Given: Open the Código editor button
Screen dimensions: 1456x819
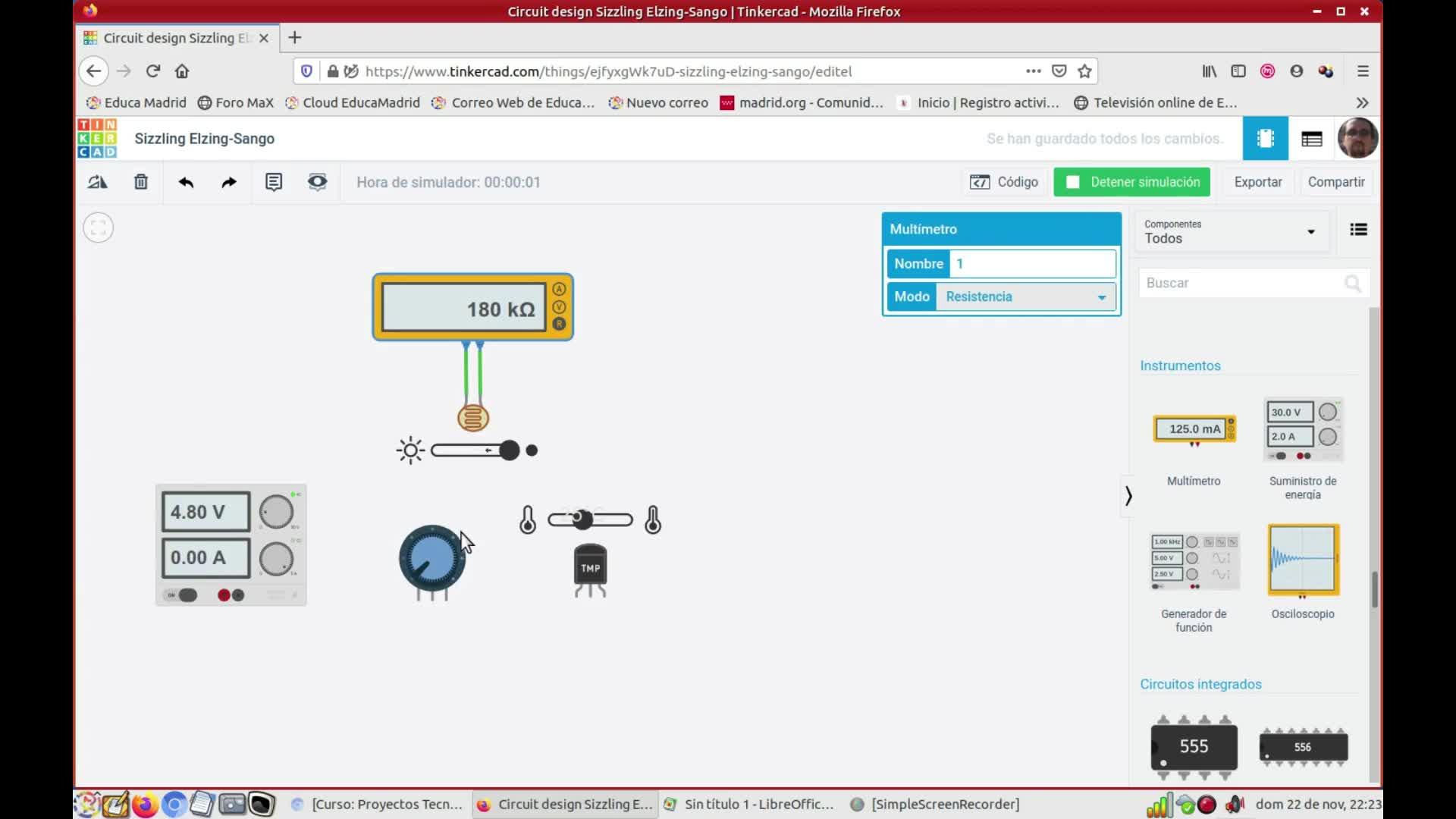Looking at the screenshot, I should [x=1004, y=182].
